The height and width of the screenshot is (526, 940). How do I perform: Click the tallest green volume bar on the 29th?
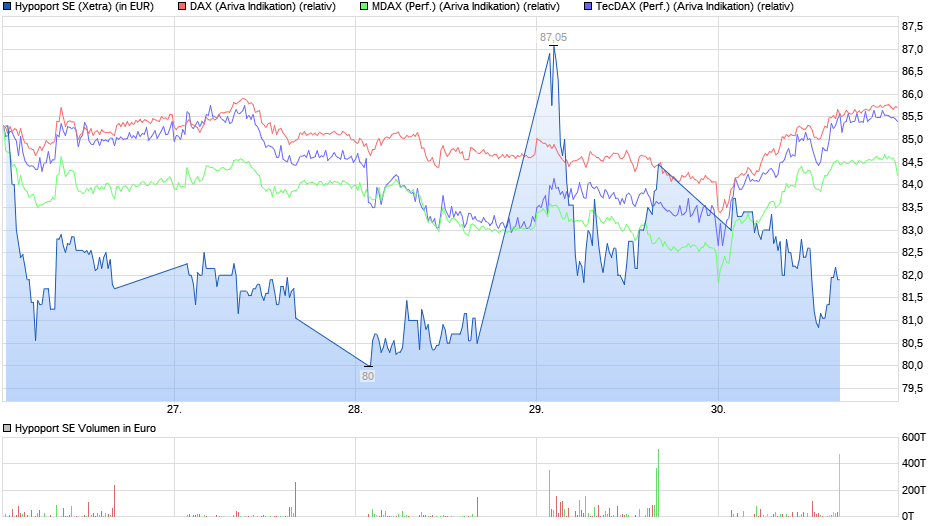[x=658, y=483]
